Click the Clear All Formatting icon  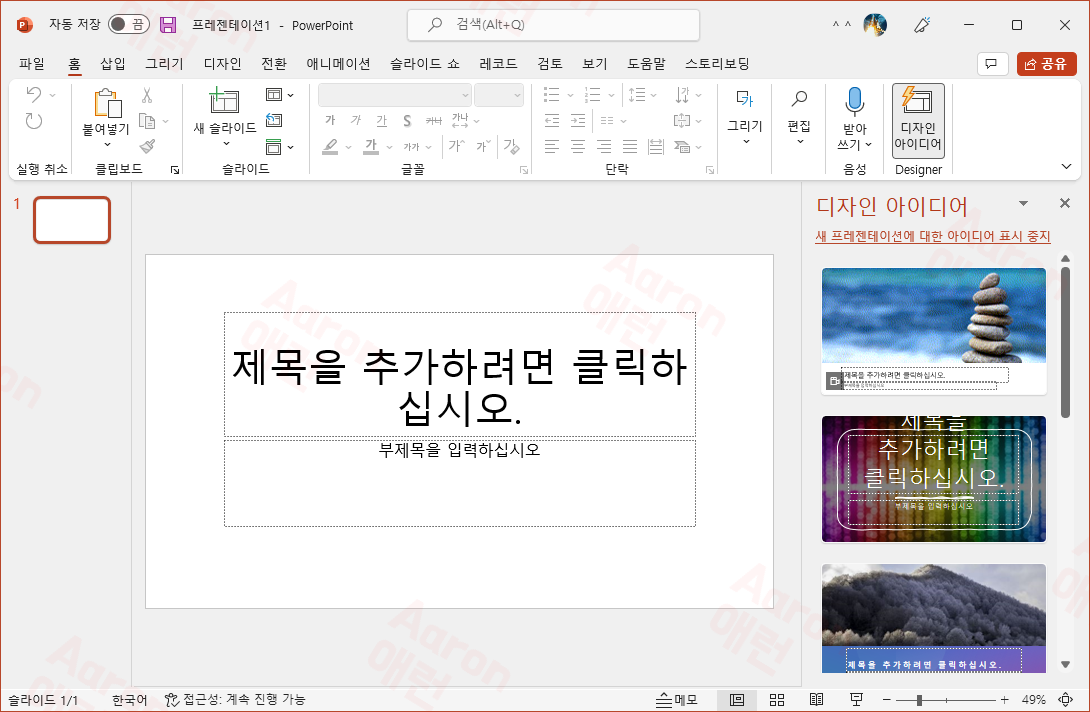pyautogui.click(x=511, y=147)
